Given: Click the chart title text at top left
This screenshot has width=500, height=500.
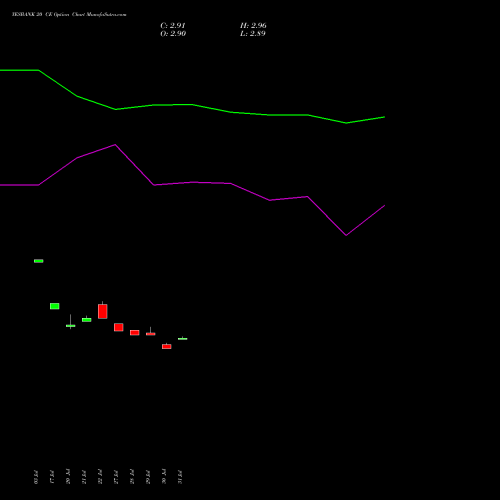Looking at the screenshot, I should (x=69, y=14).
